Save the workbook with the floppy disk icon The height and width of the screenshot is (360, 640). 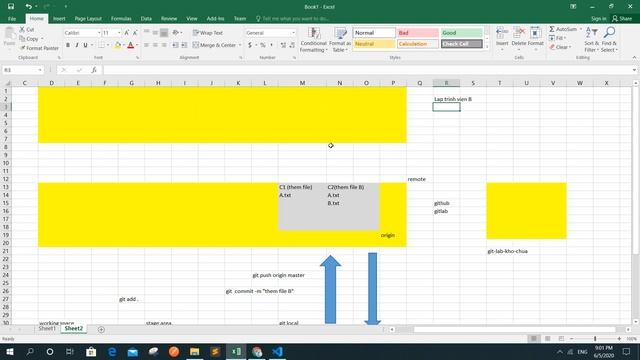pos(11,7)
